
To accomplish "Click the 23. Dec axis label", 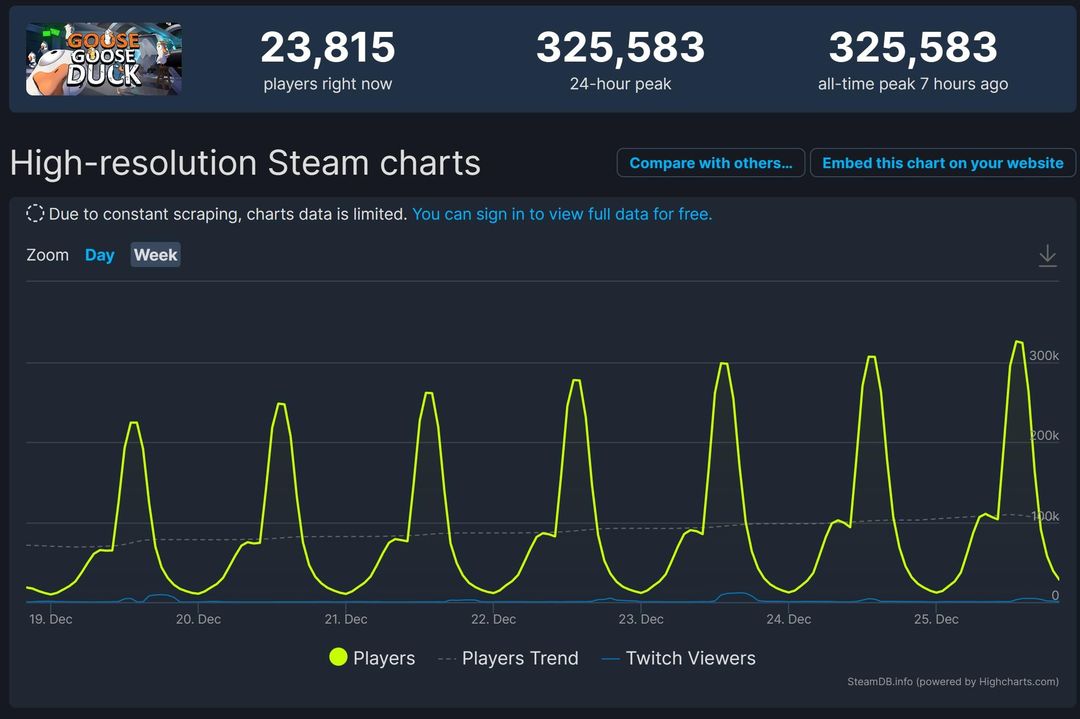I will point(641,619).
